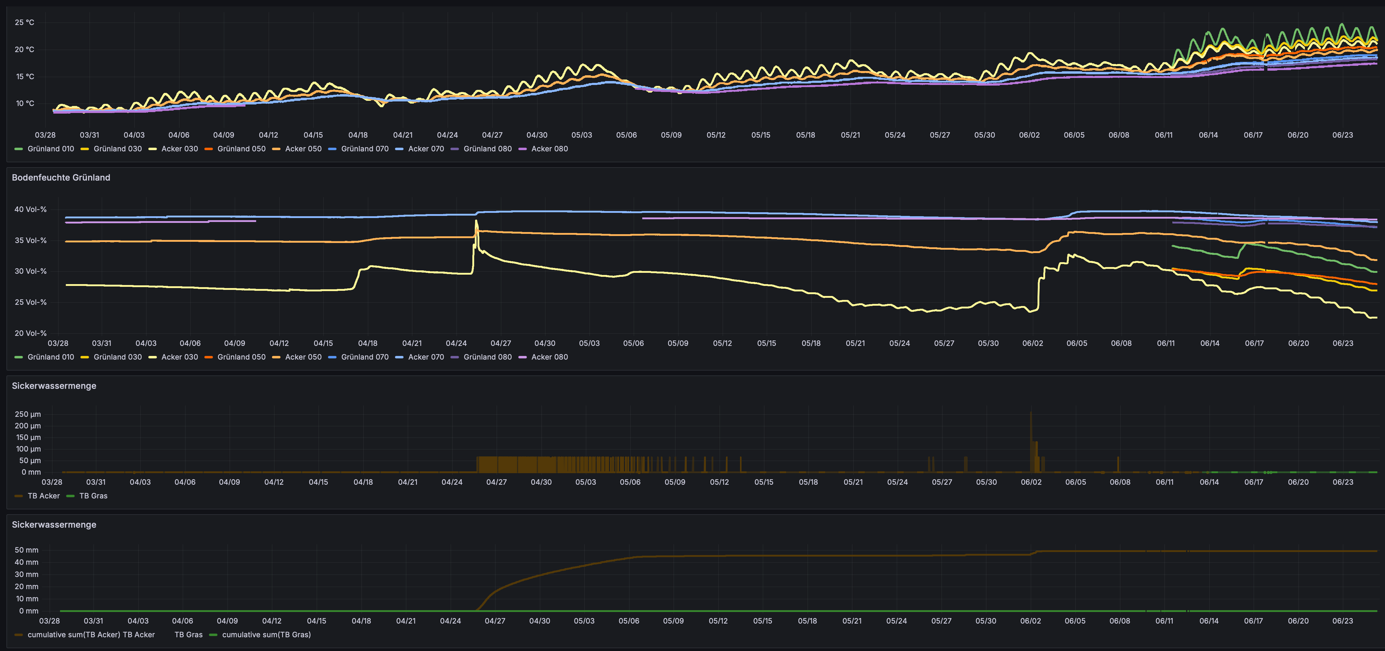This screenshot has width=1385, height=651.
Task: Toggle Acker 050 in temperature panel legend
Action: [x=303, y=149]
